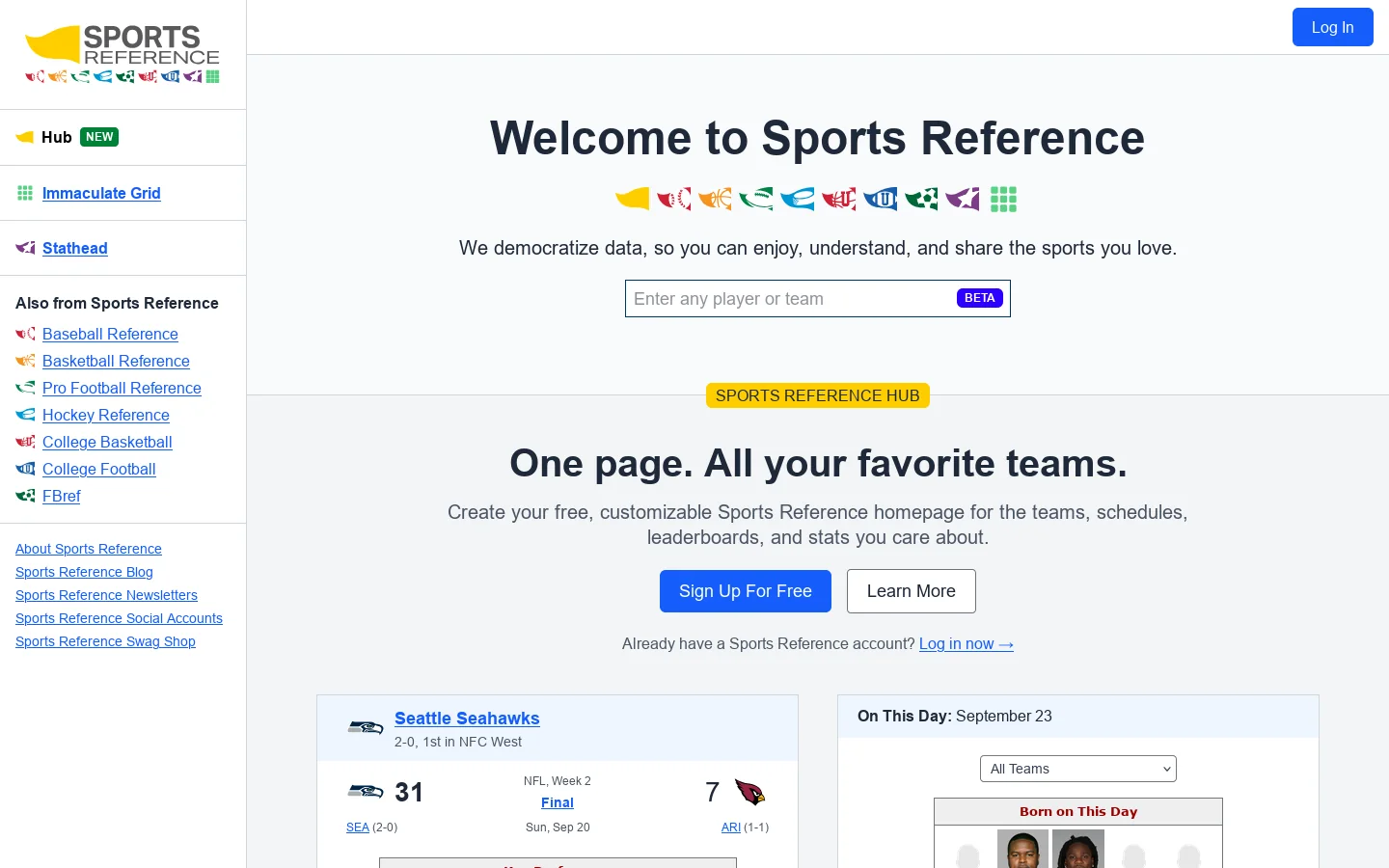Click the yellow Sports Reference pennant icon under the welcome heading
Screen dimensions: 1389x868
click(x=633, y=199)
